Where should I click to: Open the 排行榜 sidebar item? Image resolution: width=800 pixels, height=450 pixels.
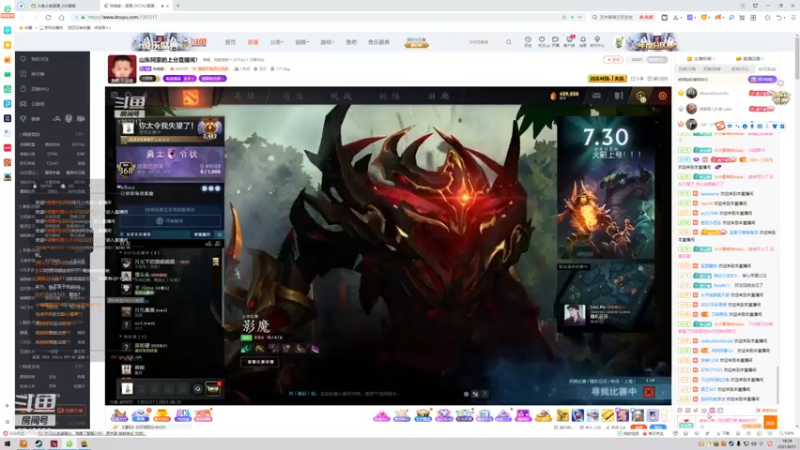coord(37,74)
